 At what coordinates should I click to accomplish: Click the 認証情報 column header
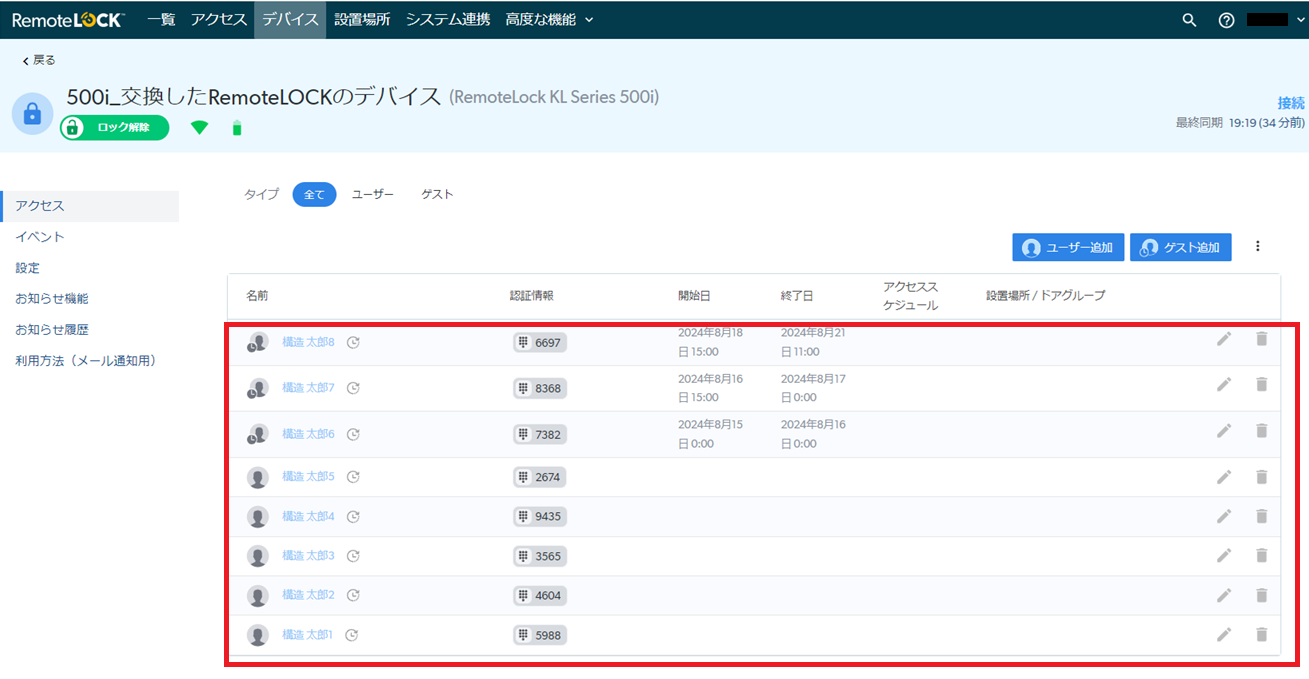click(x=531, y=296)
